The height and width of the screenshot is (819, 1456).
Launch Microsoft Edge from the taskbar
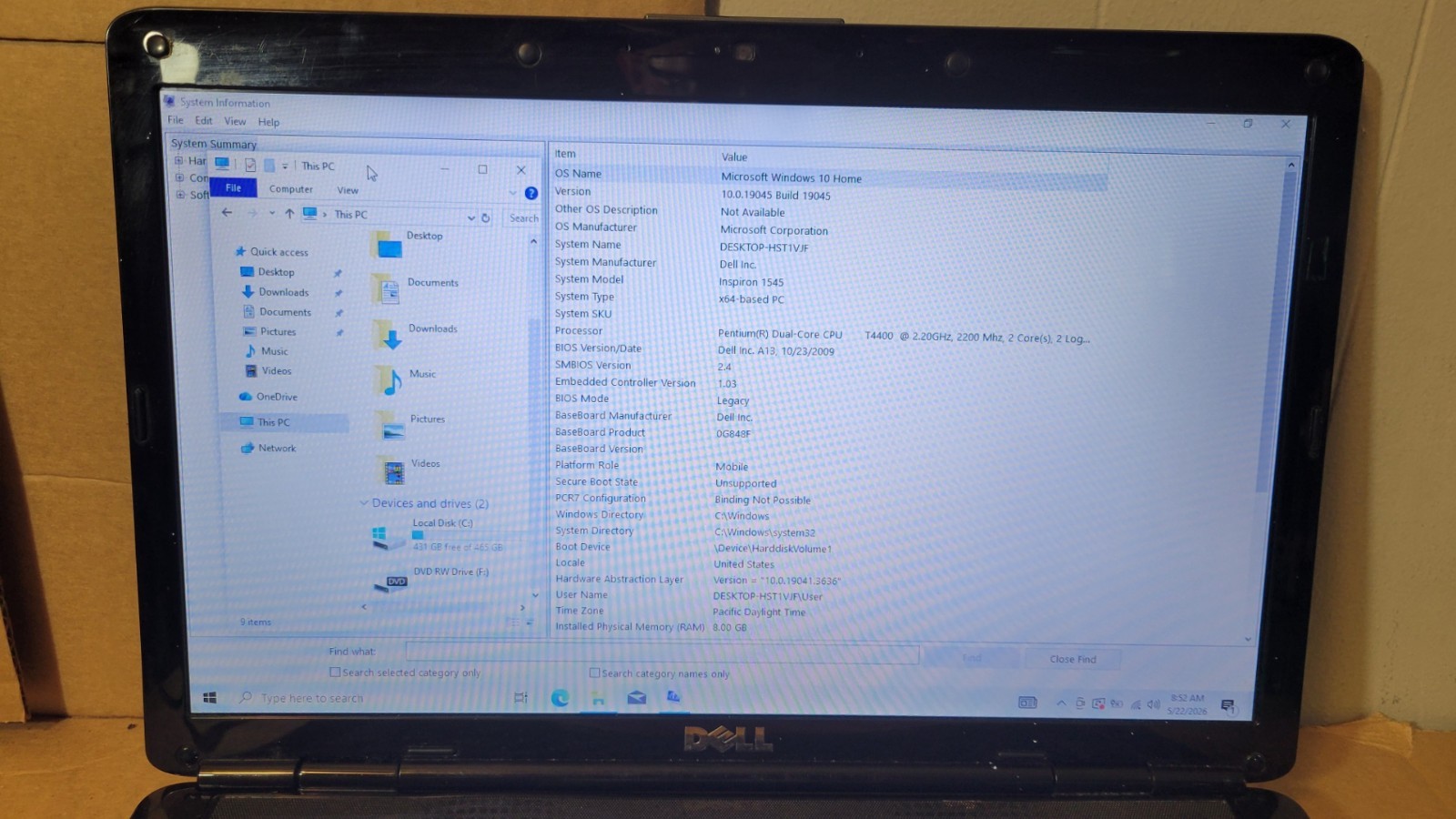pos(560,698)
